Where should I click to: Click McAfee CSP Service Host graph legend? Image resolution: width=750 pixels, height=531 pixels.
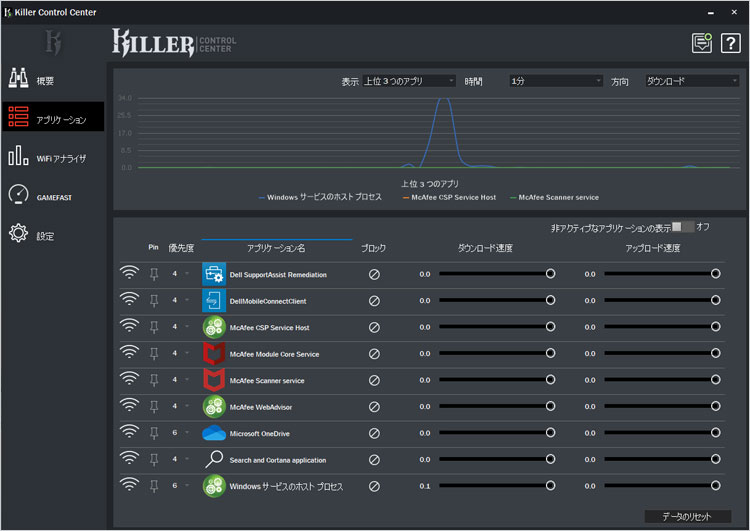(449, 197)
